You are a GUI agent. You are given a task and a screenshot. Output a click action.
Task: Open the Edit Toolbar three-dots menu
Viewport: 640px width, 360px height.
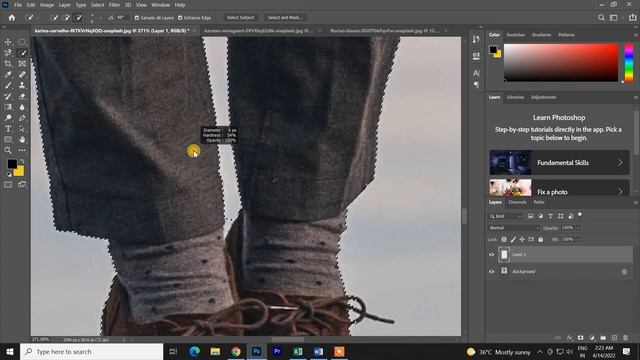click(x=22, y=150)
